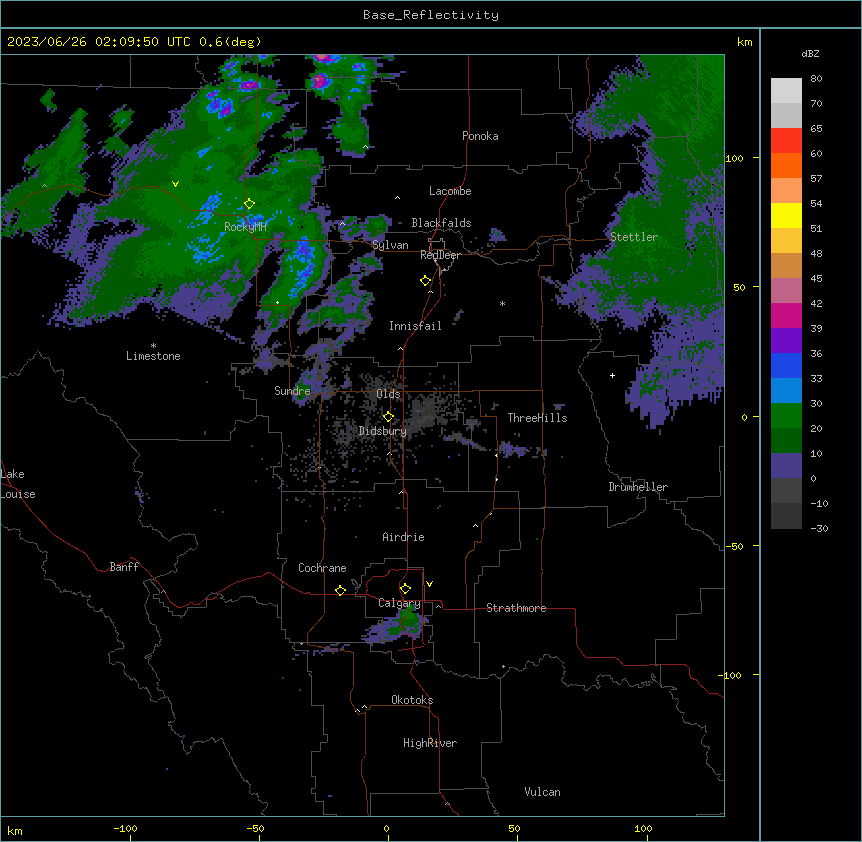Click the Sylvan label
862x842 pixels.
pyautogui.click(x=390, y=245)
